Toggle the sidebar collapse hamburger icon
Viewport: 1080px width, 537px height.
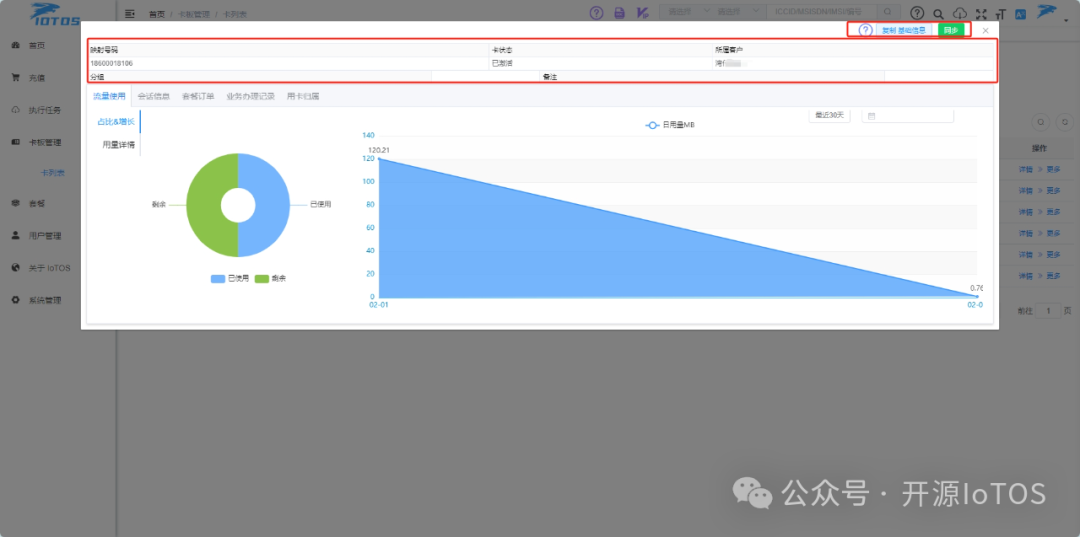tap(129, 13)
